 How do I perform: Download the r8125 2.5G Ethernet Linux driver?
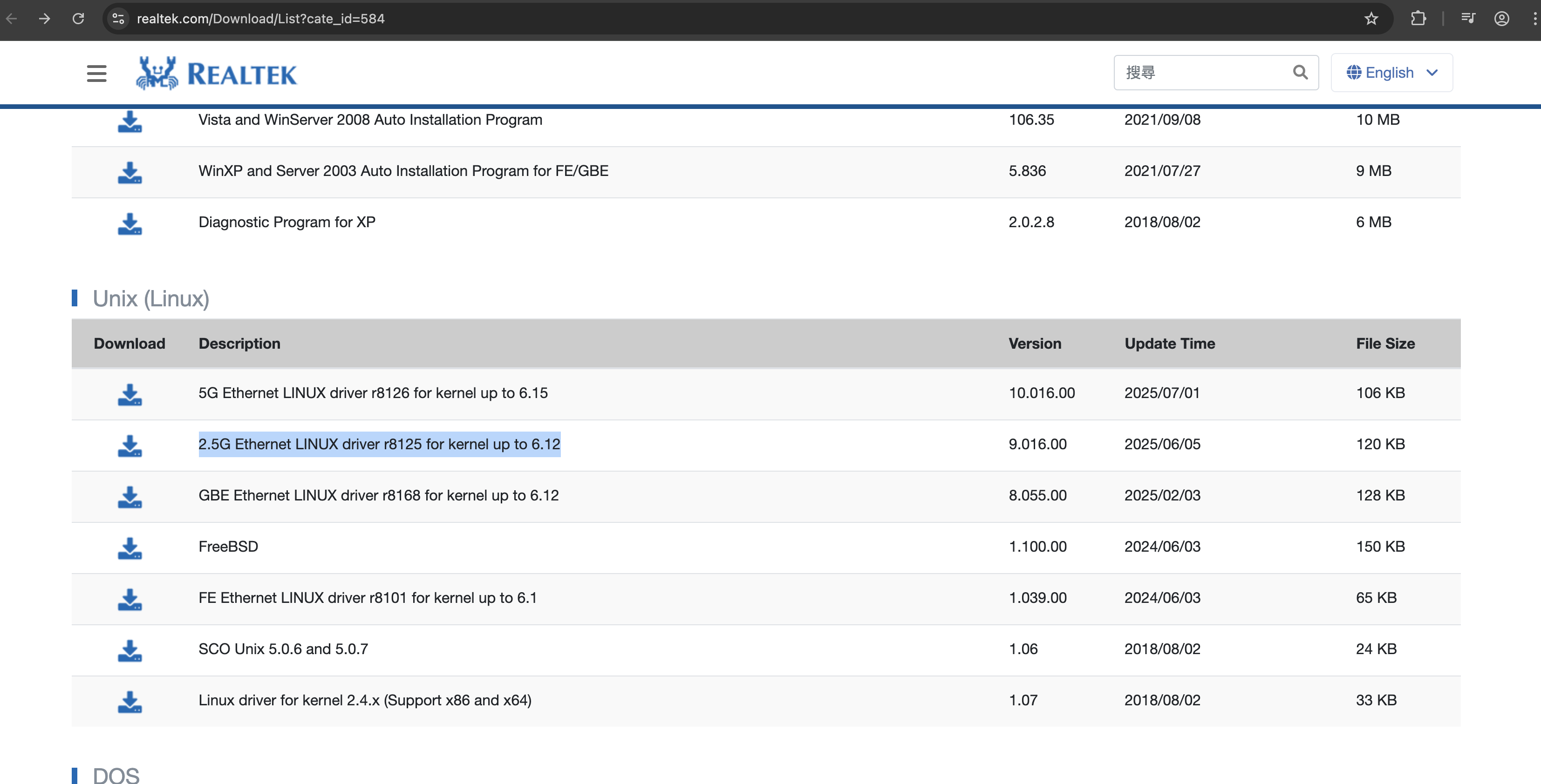(129, 446)
